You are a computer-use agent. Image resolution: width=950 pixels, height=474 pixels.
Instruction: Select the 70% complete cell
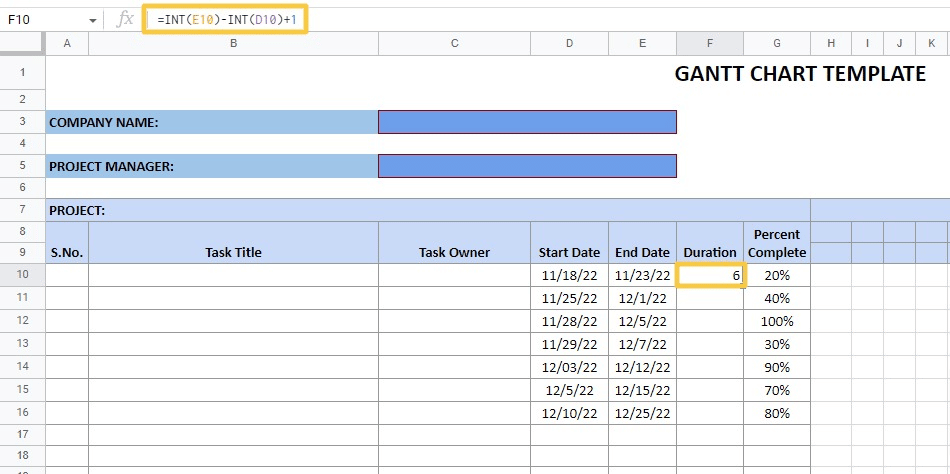(x=777, y=390)
